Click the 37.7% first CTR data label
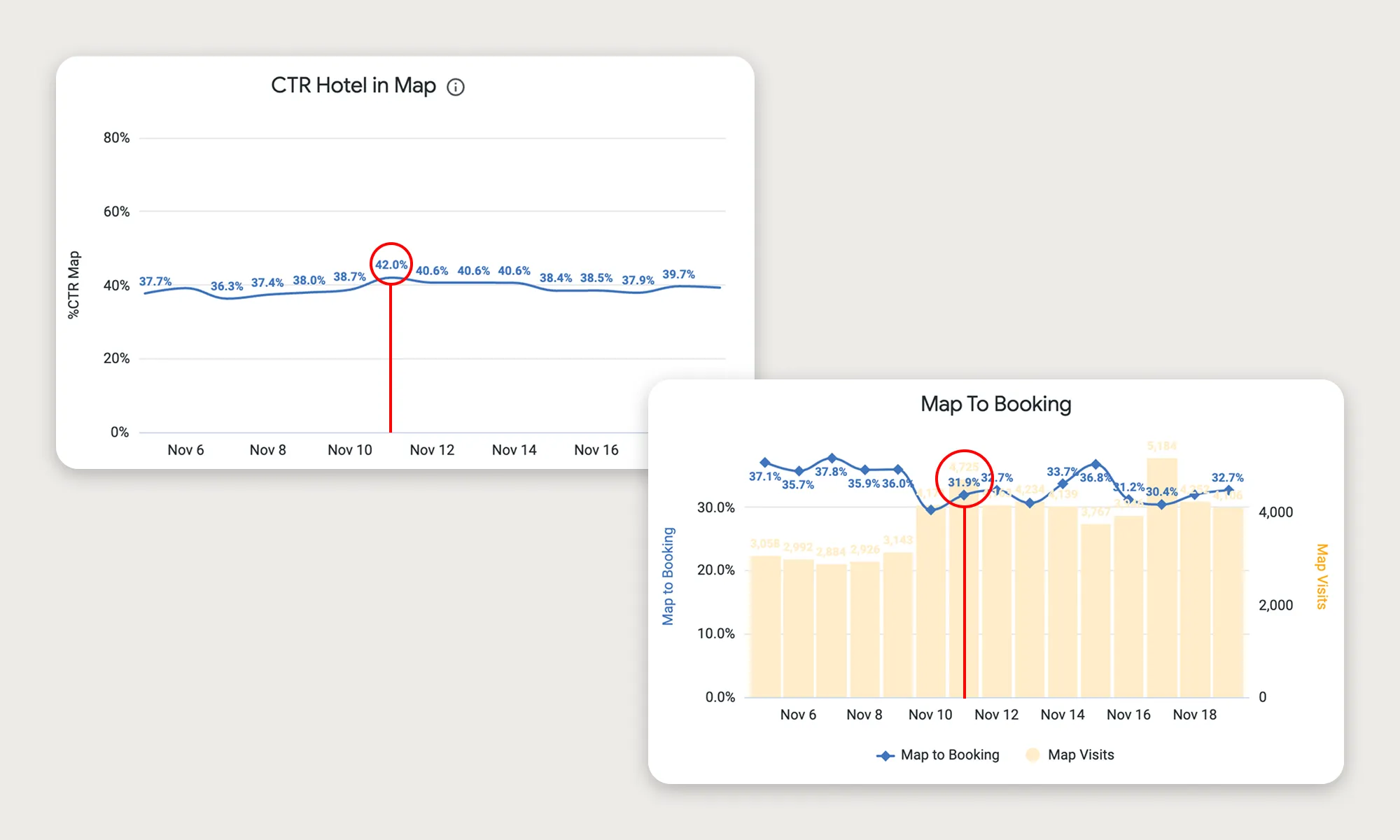Image resolution: width=1400 pixels, height=840 pixels. point(155,281)
